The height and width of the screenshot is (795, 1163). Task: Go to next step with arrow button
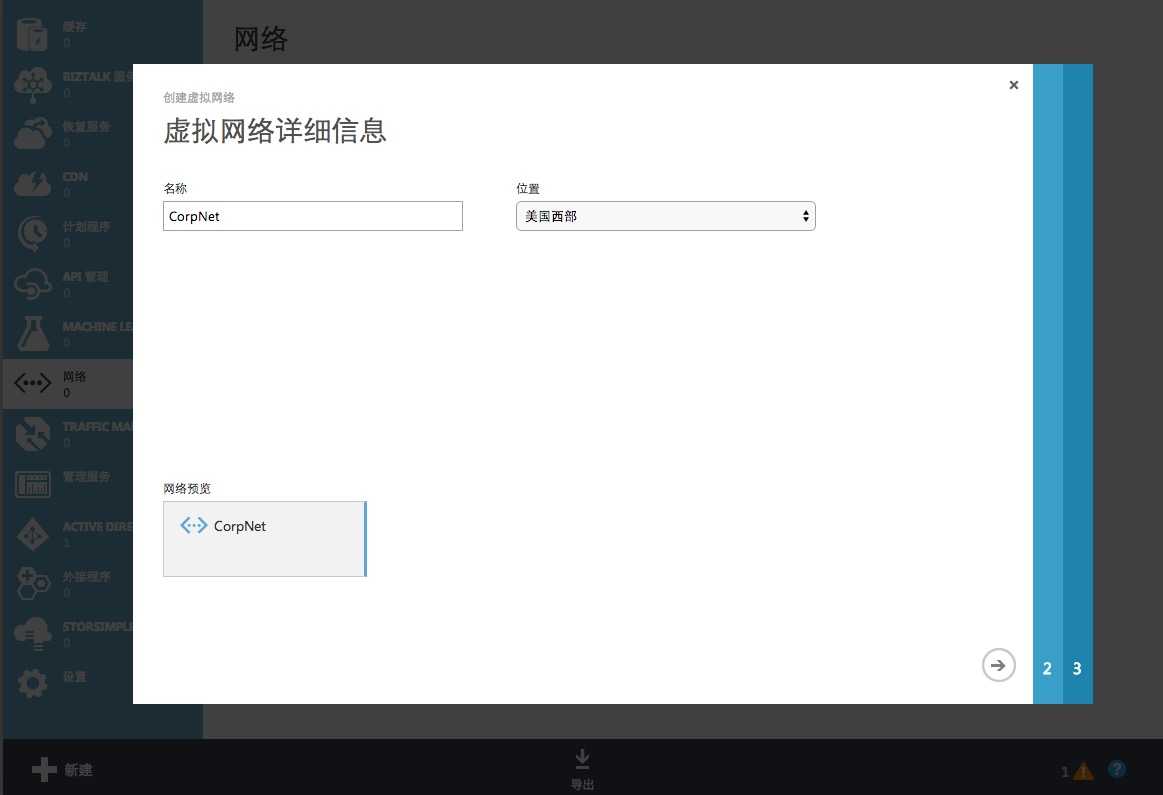click(998, 665)
